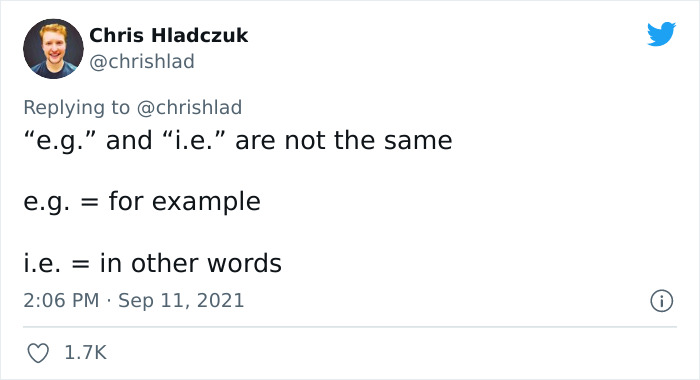Open @chrishlad mention in Replying to line
Image resolution: width=700 pixels, height=380 pixels.
tap(189, 108)
